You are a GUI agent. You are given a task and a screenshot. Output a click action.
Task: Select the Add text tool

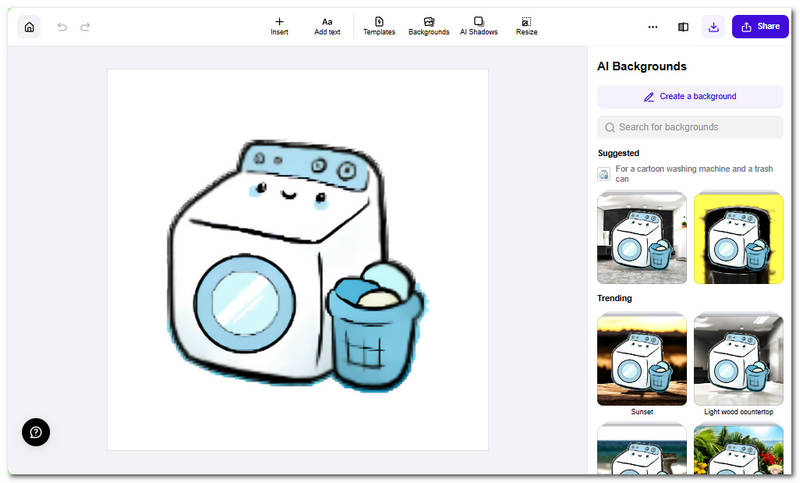click(x=327, y=26)
